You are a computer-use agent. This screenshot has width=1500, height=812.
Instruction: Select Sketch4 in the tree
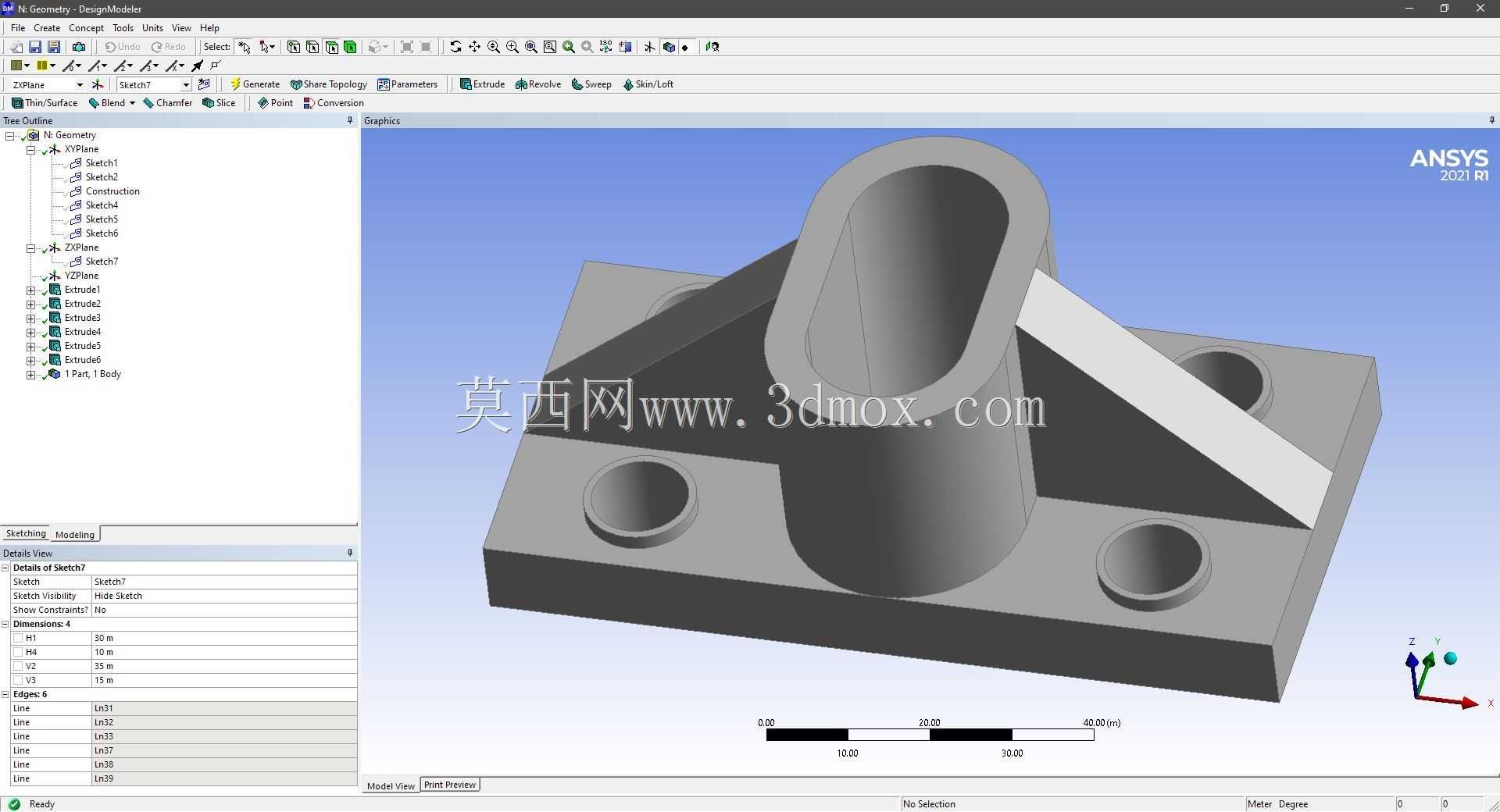tap(102, 205)
